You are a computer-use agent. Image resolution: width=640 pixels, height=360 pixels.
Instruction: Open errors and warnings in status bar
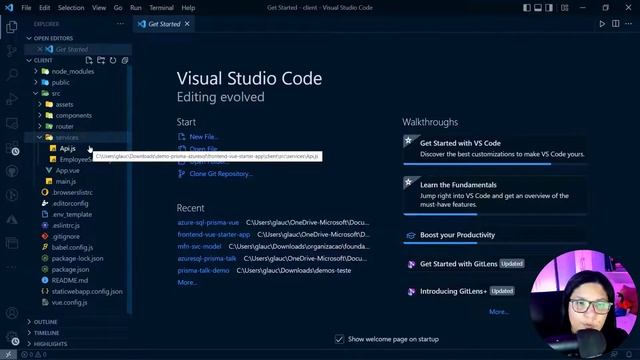tap(33, 355)
